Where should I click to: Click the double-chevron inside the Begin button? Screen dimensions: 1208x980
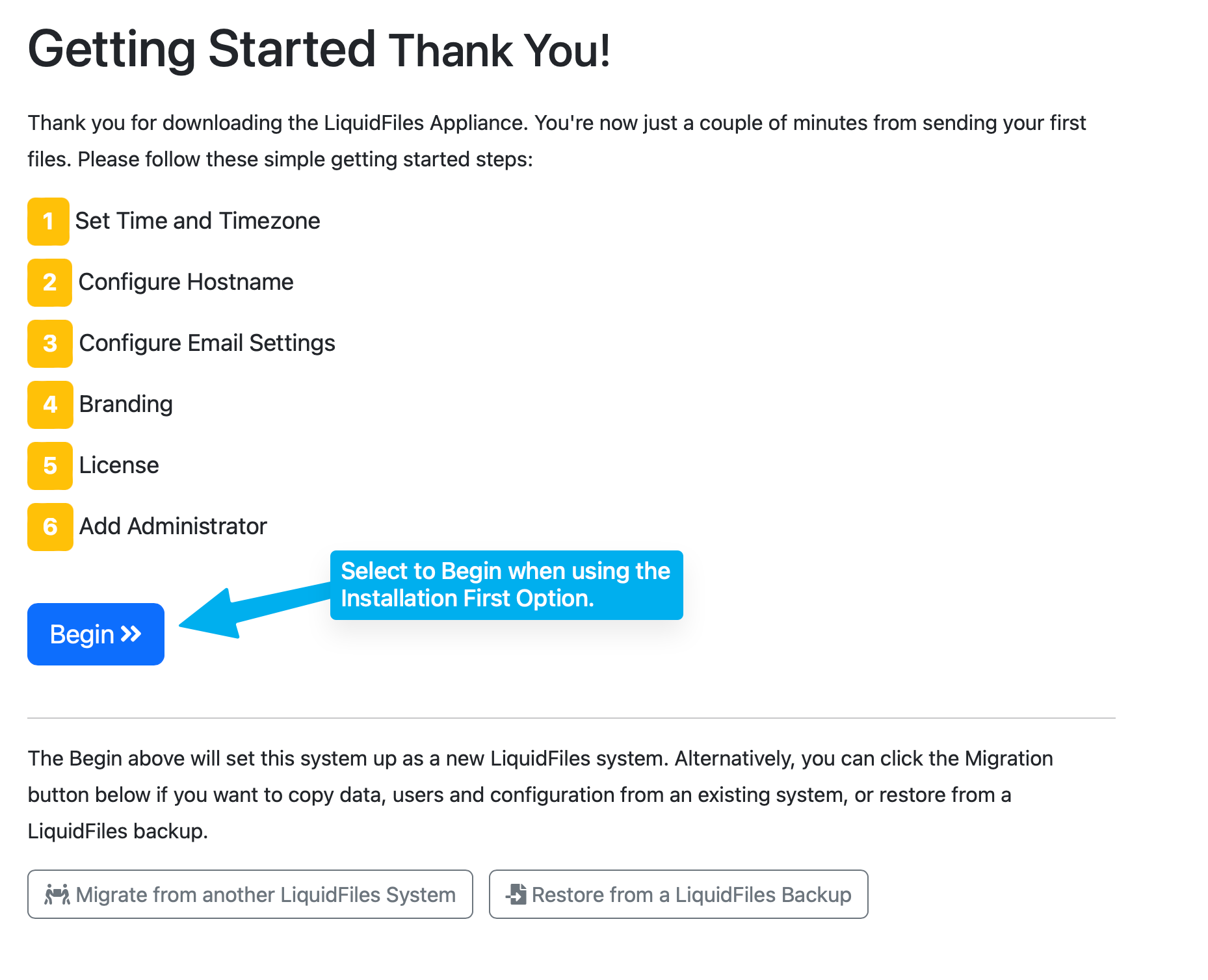132,634
